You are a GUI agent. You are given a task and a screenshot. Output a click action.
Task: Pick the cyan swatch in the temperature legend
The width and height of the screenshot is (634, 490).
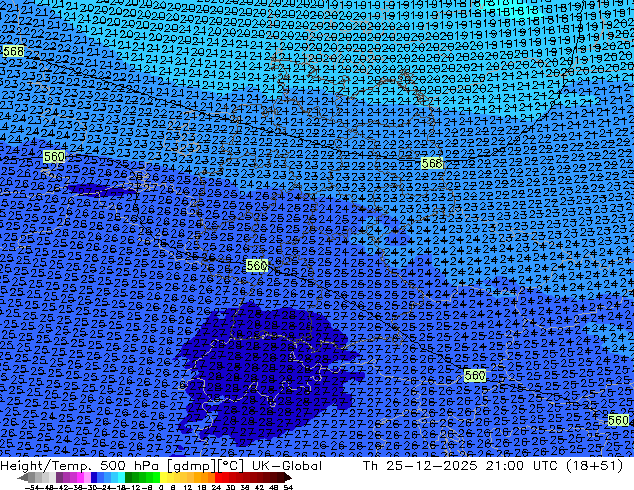click(x=121, y=477)
